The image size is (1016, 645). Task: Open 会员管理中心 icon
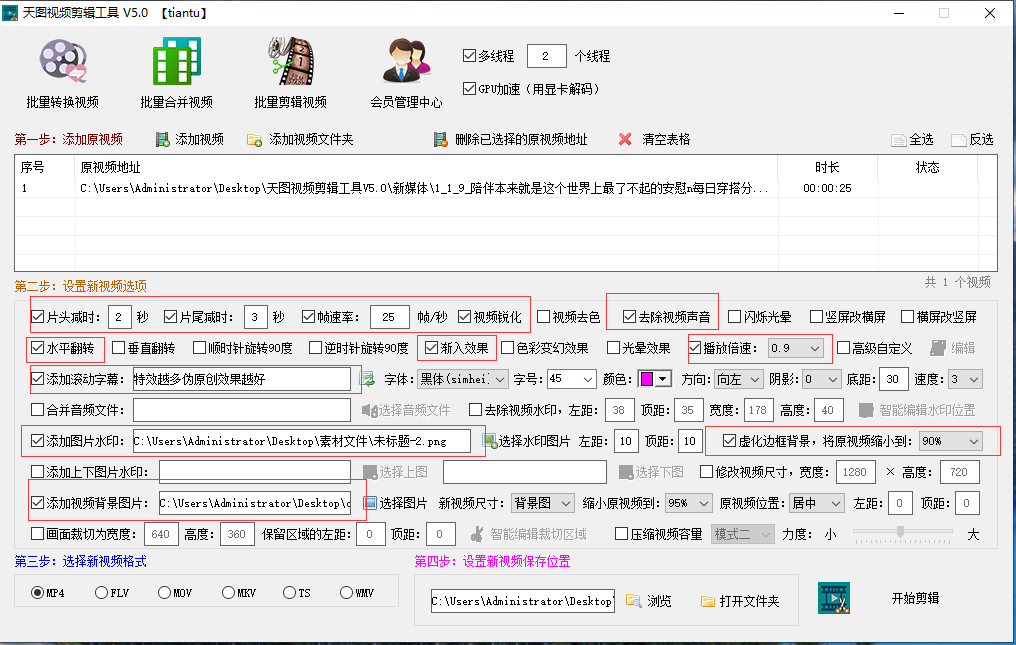coord(406,64)
